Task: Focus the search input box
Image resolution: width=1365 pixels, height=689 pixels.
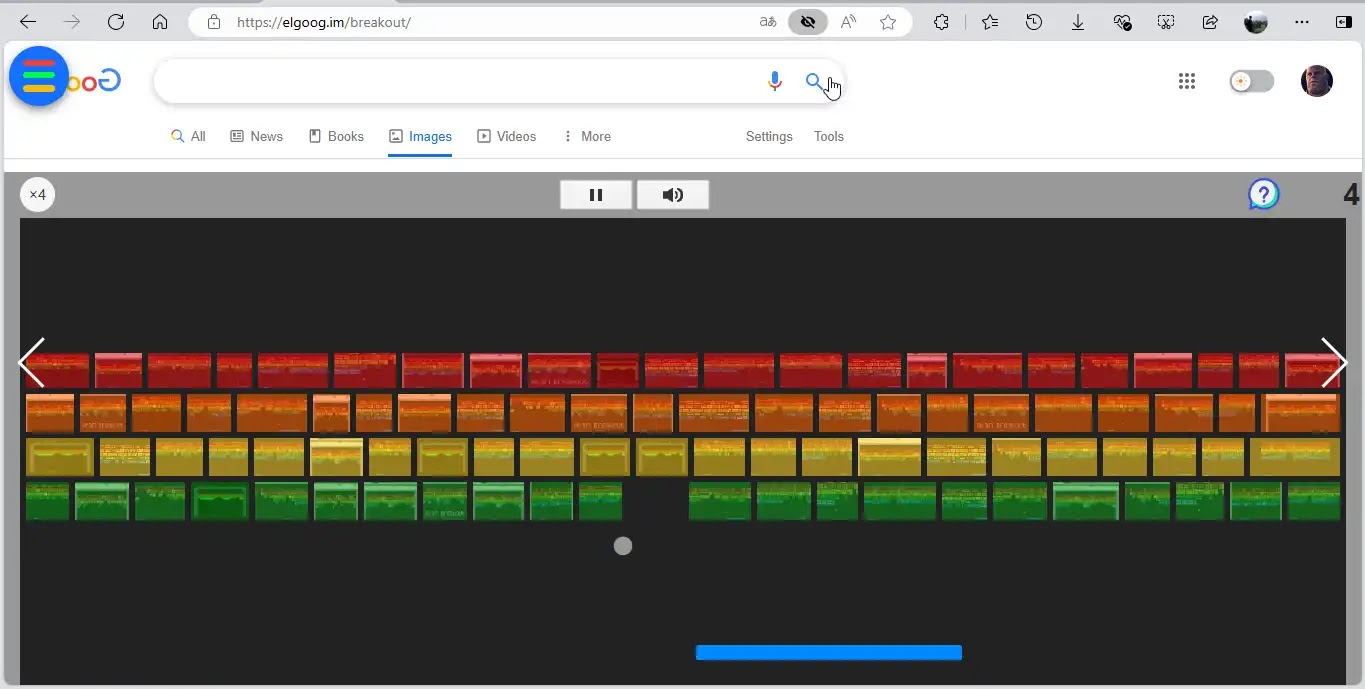Action: [x=455, y=81]
